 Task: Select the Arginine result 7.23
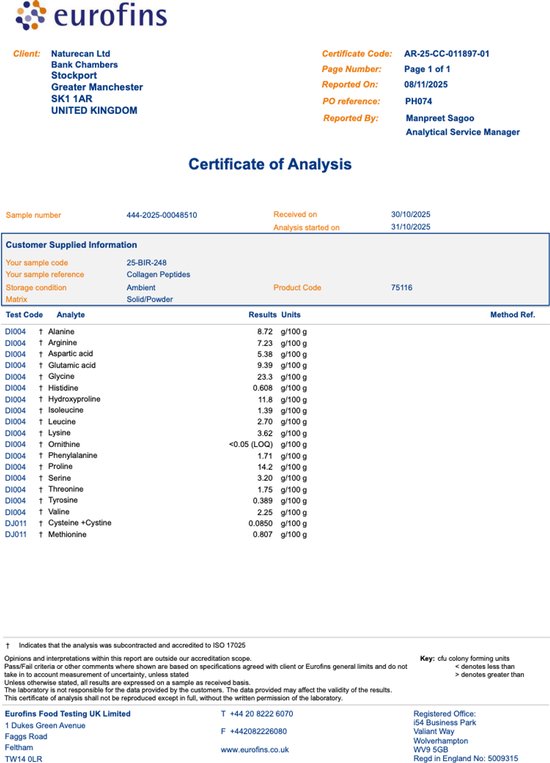[x=265, y=343]
